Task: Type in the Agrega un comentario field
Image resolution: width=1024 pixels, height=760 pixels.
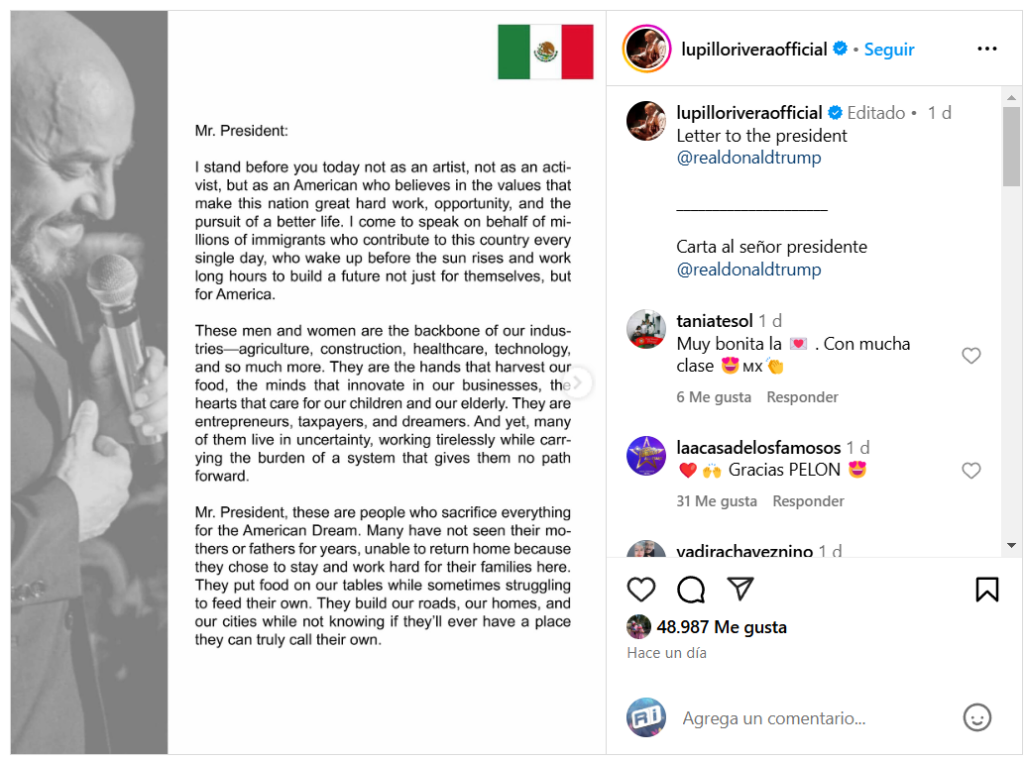Action: (x=800, y=718)
